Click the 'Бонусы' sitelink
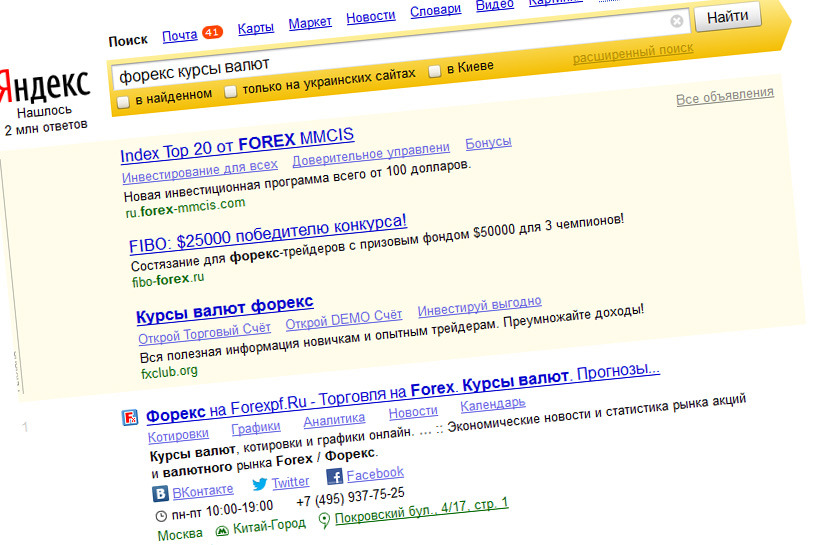The image size is (819, 545). 488,143
